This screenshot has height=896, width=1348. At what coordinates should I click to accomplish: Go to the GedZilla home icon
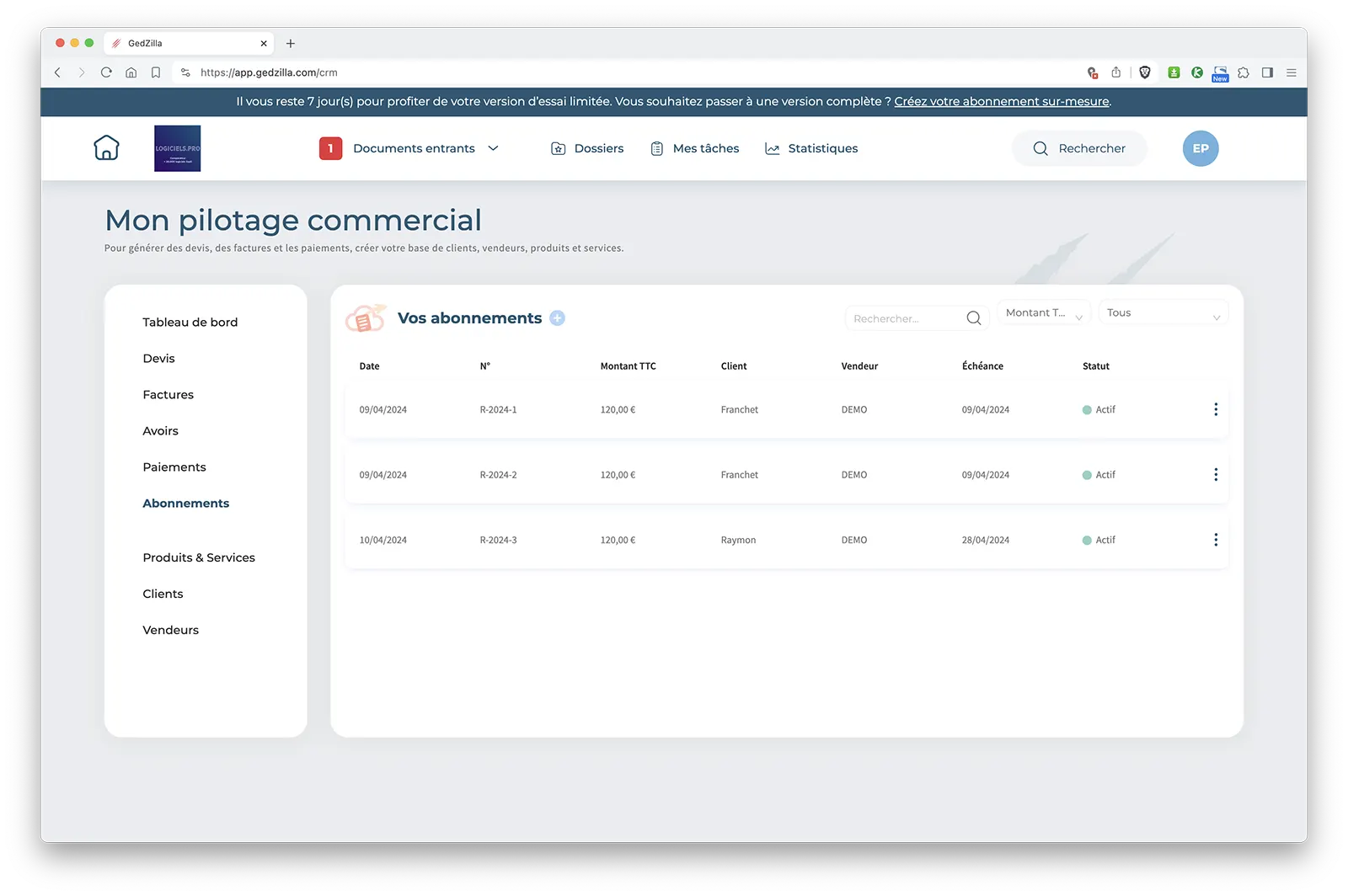click(106, 148)
